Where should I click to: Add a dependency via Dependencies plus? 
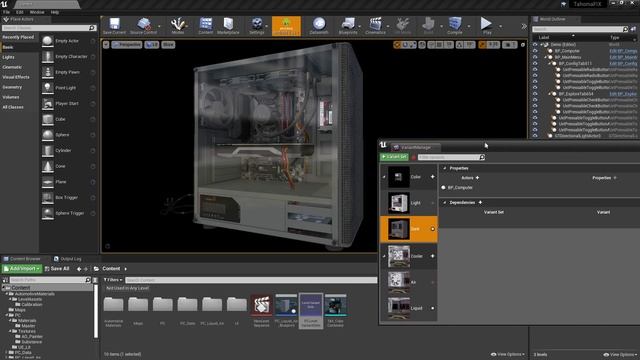tap(480, 202)
